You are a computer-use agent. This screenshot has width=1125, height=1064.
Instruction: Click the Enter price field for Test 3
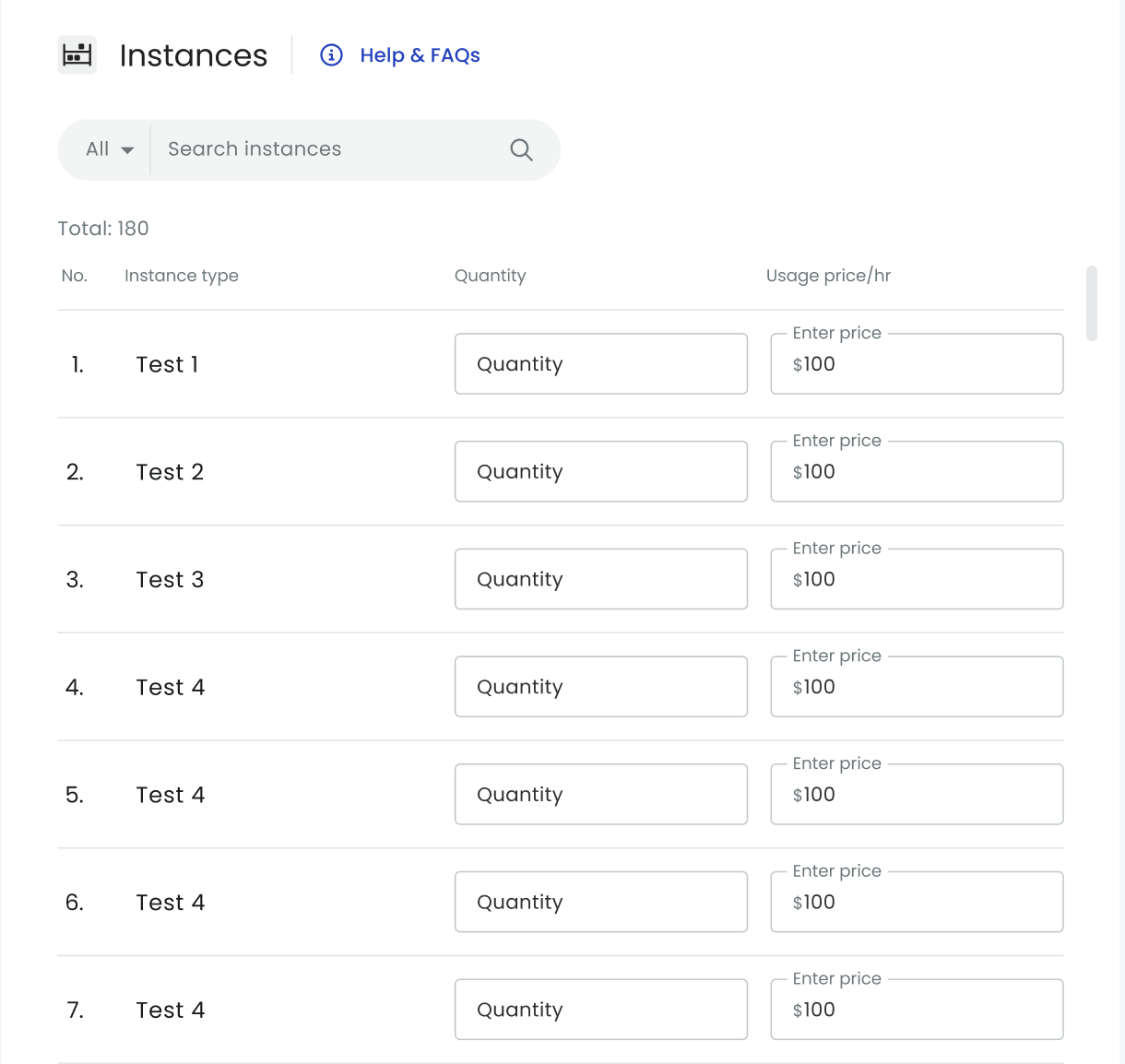[x=916, y=579]
